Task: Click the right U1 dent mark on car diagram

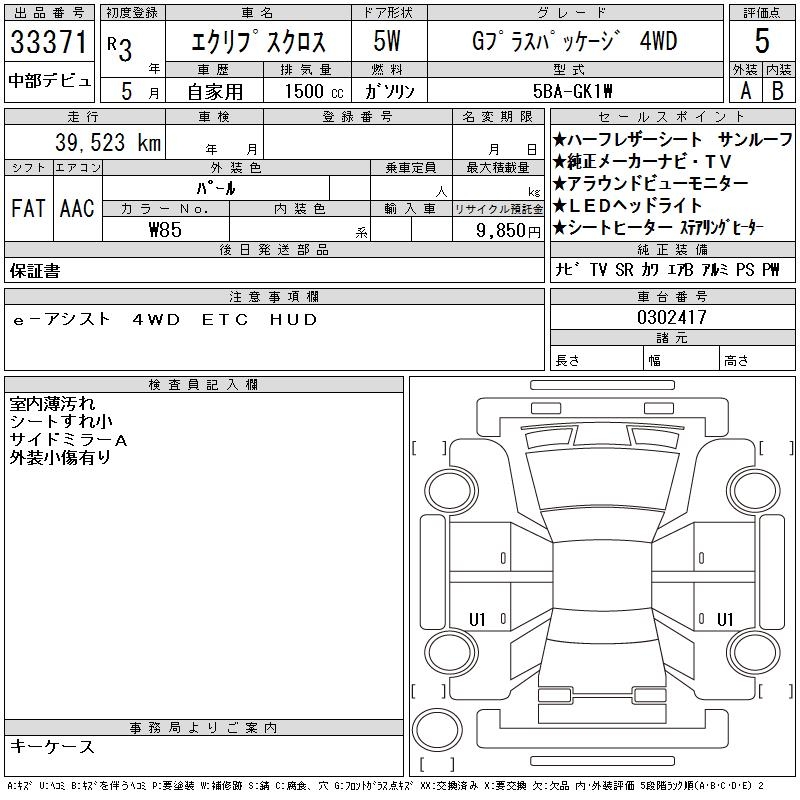Action: [725, 620]
